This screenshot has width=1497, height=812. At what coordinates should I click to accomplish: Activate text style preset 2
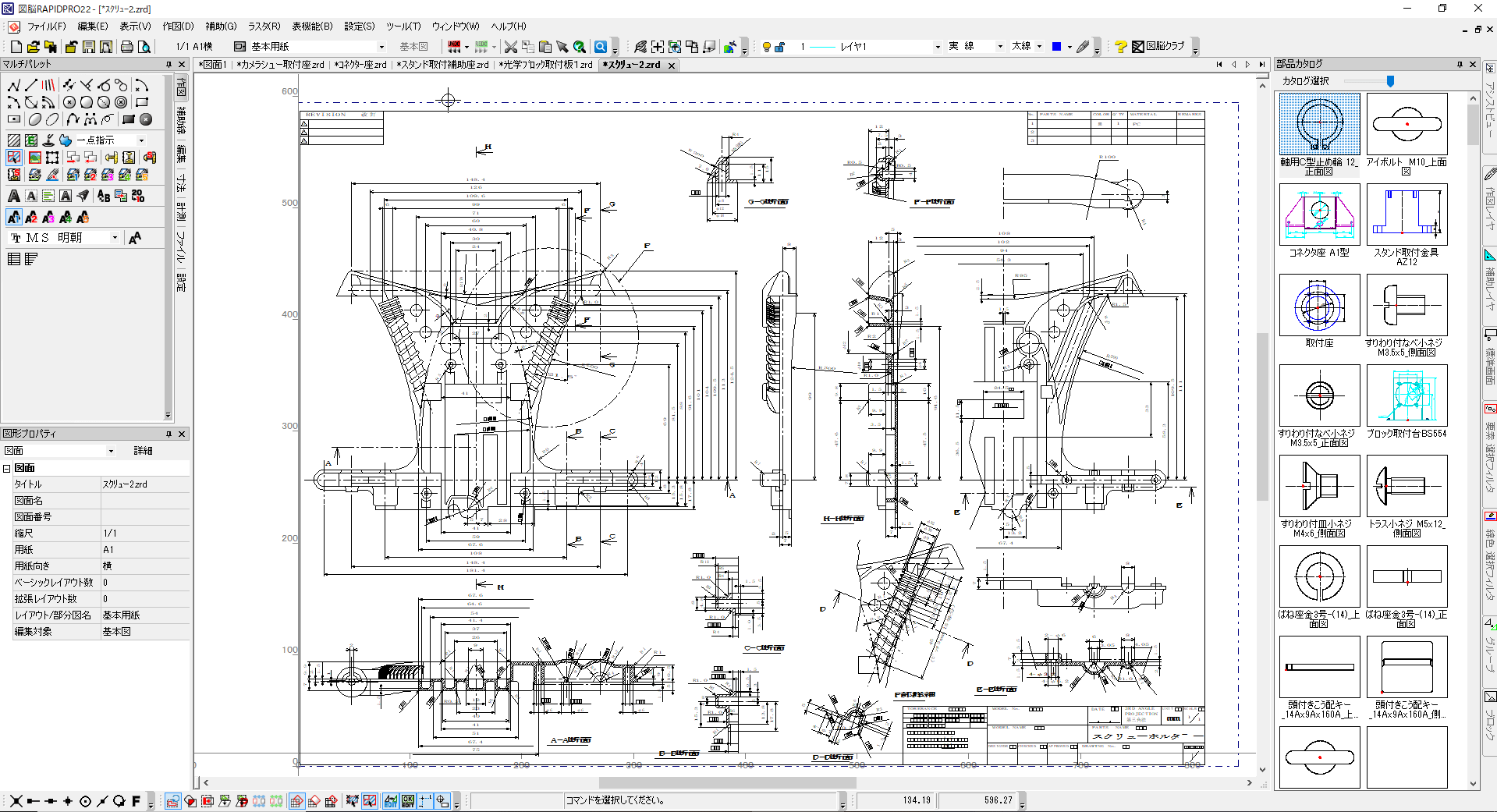tap(31, 217)
